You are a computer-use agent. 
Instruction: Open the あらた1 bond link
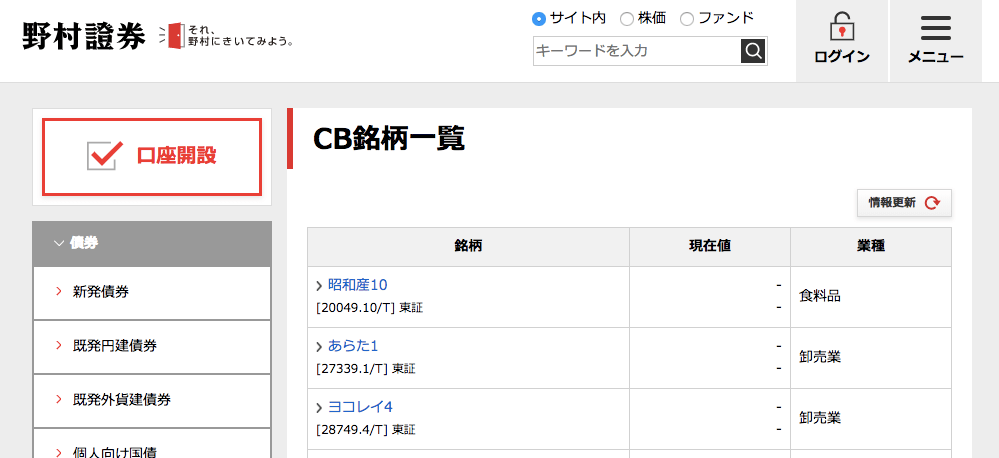click(x=353, y=346)
